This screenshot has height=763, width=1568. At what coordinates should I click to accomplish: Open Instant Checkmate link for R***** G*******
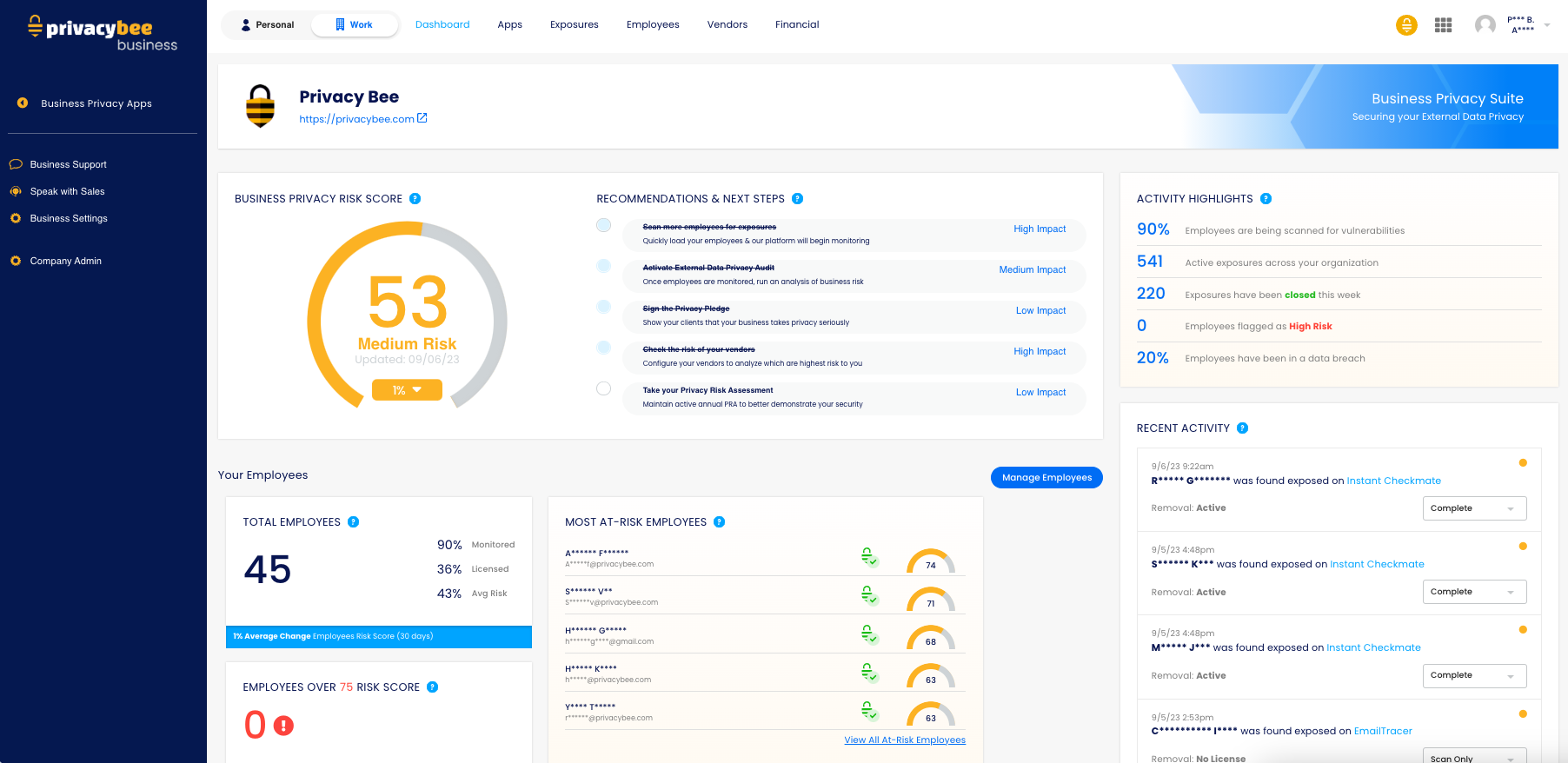[1394, 481]
